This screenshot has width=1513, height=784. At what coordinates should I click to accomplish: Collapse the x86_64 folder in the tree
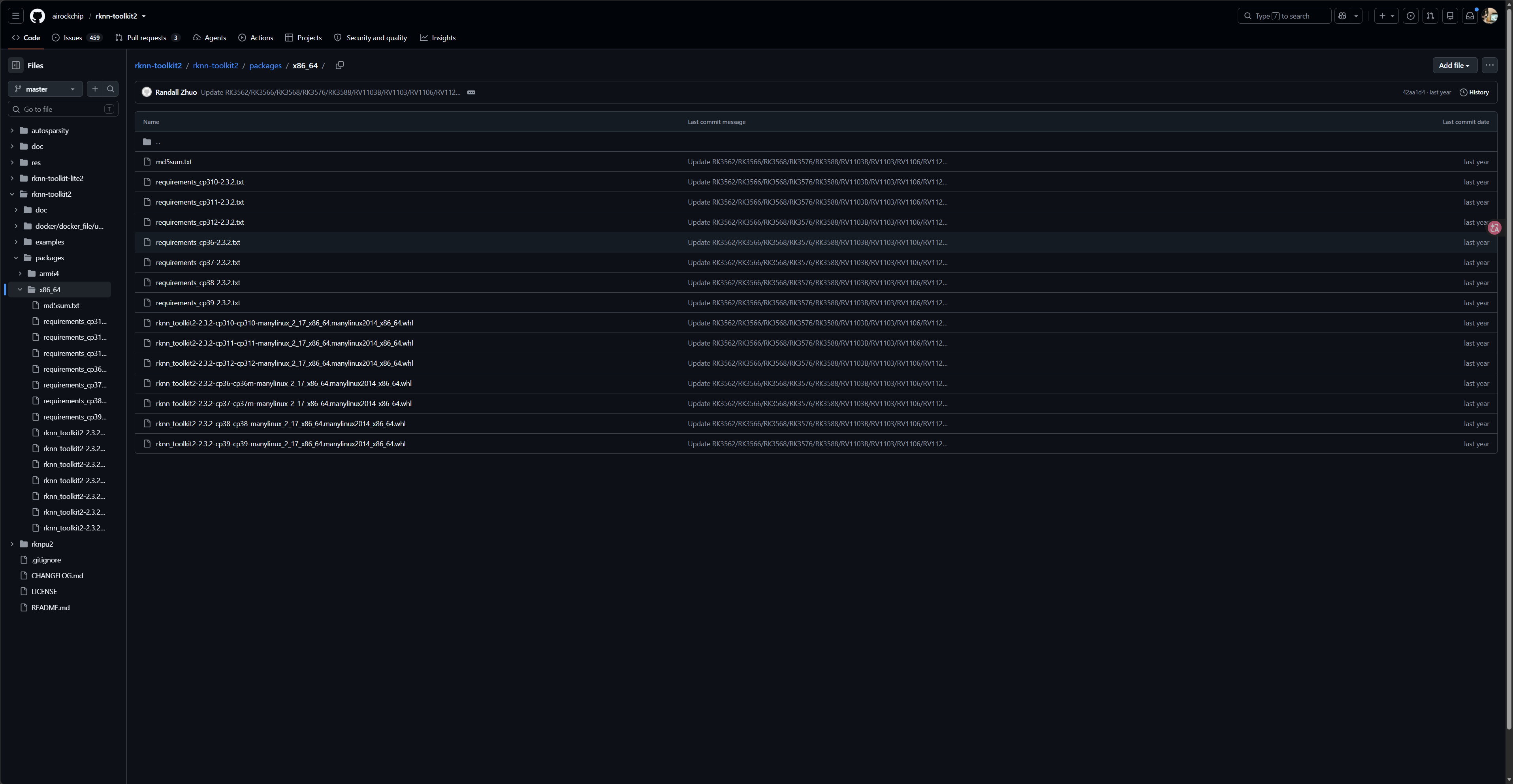(20, 290)
